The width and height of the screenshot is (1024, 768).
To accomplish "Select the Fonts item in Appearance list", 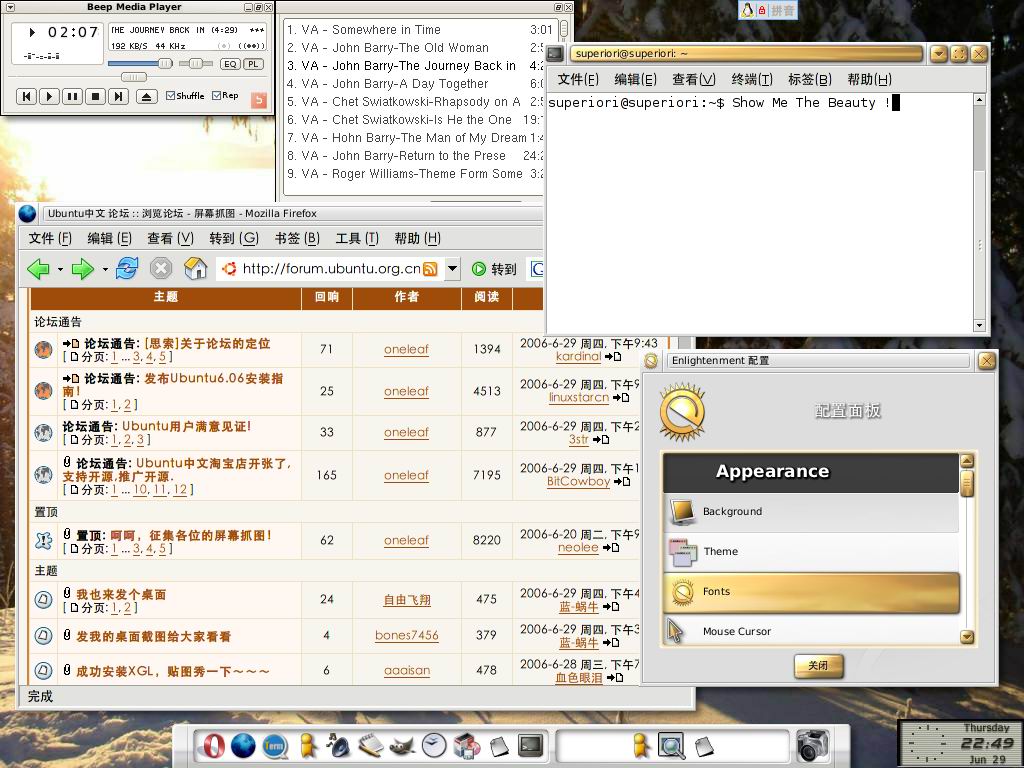I will (811, 592).
